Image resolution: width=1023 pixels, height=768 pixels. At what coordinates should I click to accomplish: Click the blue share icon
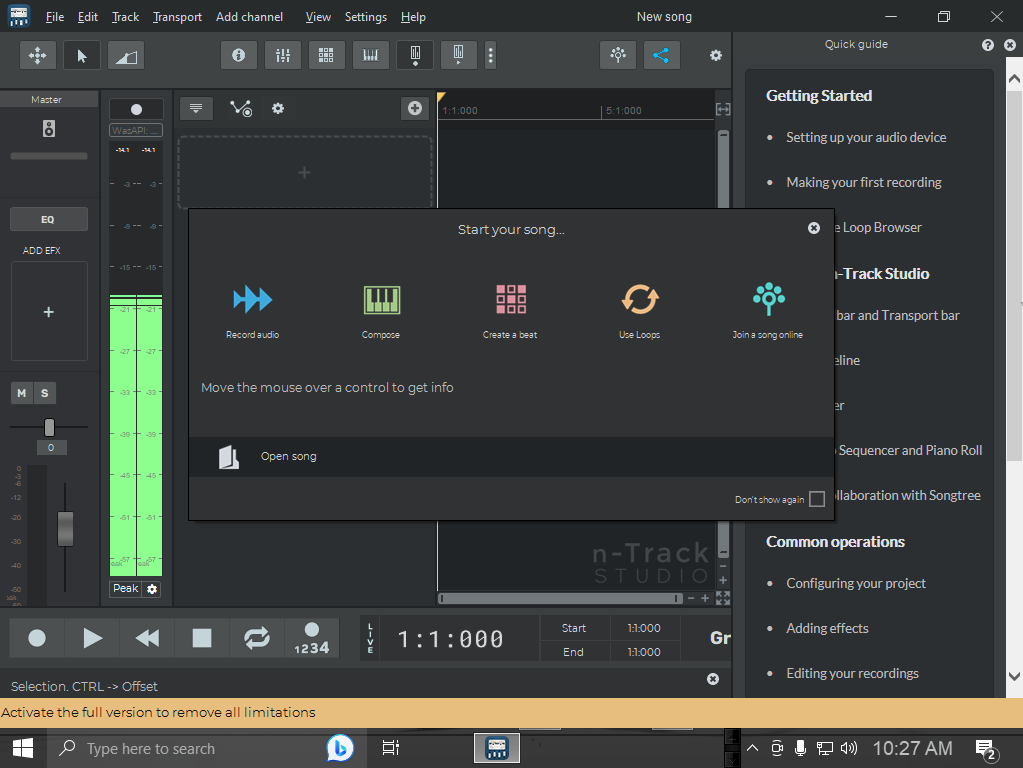(662, 55)
